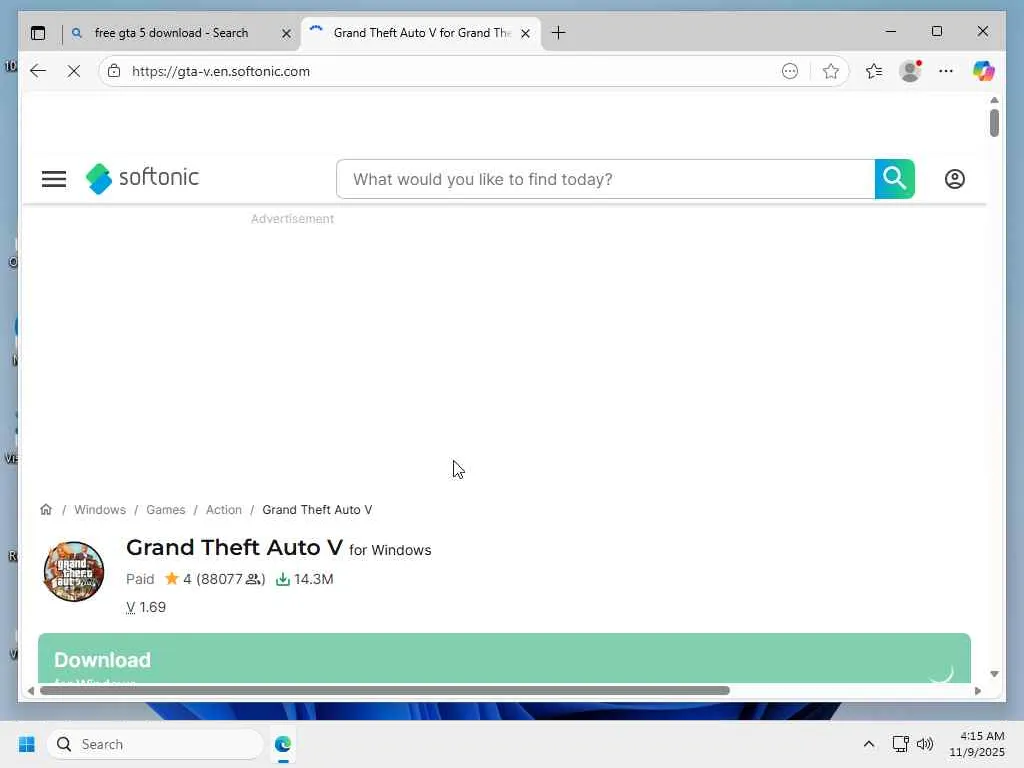1024x768 pixels.
Task: Open the Windows breadcrumb link
Action: click(100, 509)
